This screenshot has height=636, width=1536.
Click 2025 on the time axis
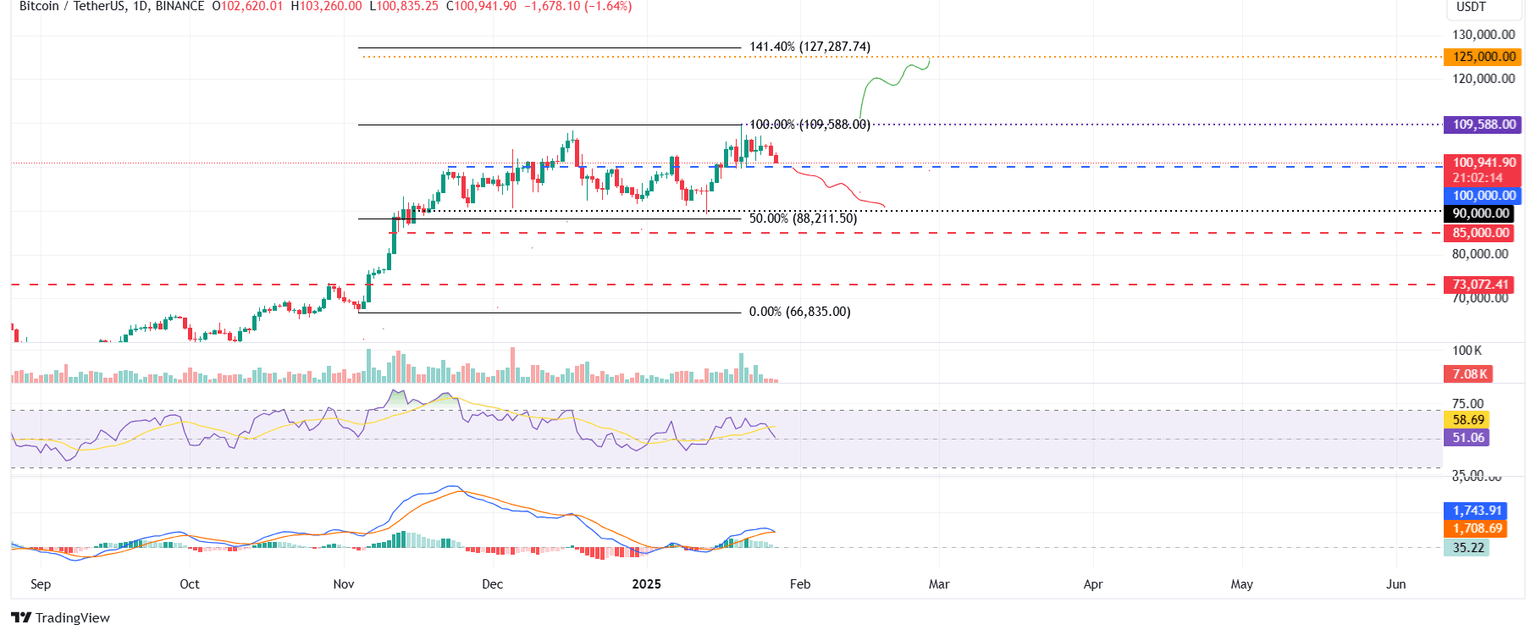click(x=647, y=583)
